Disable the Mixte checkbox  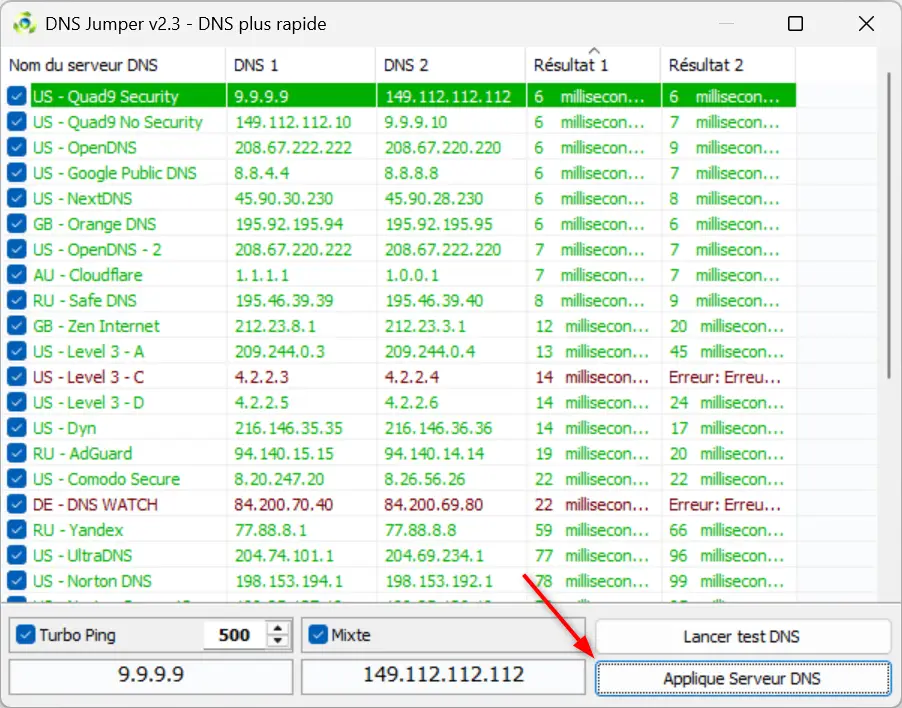pyautogui.click(x=318, y=634)
